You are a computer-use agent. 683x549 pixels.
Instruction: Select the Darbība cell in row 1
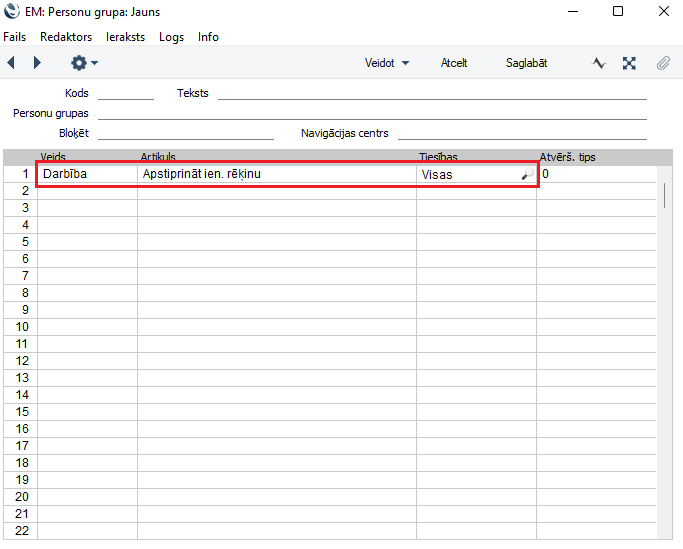coord(87,174)
